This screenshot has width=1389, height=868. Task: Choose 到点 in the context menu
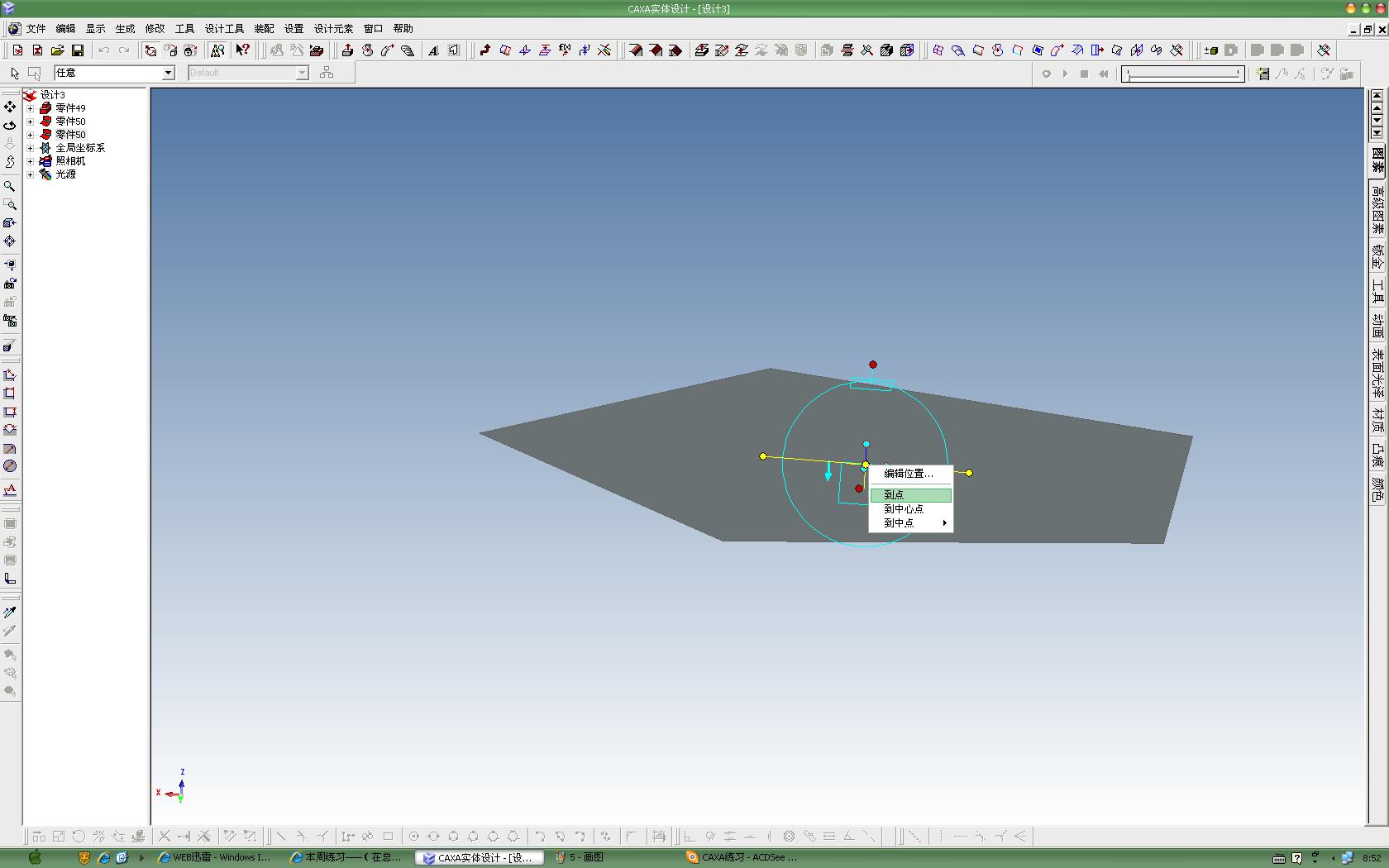pos(911,495)
